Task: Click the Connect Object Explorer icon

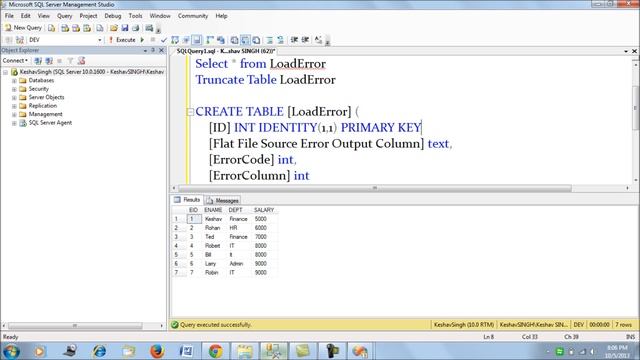Action: (x=38, y=61)
